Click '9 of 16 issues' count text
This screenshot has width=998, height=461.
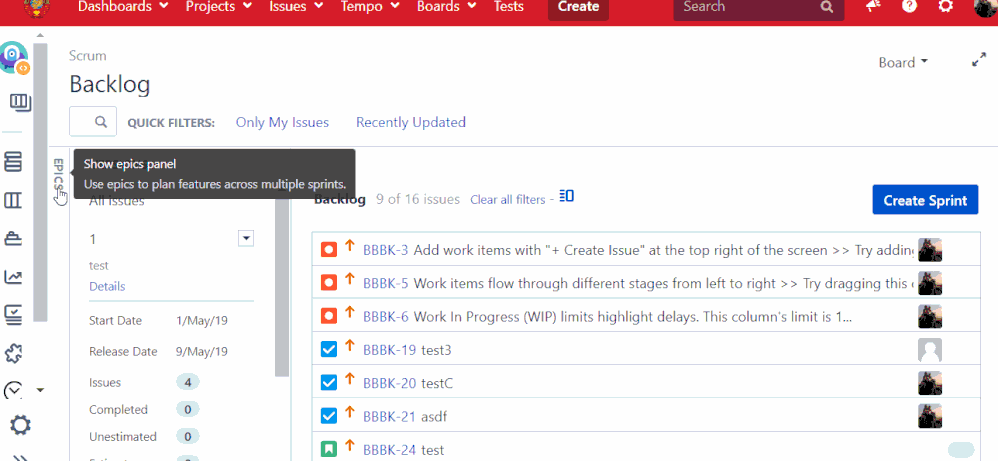(418, 199)
